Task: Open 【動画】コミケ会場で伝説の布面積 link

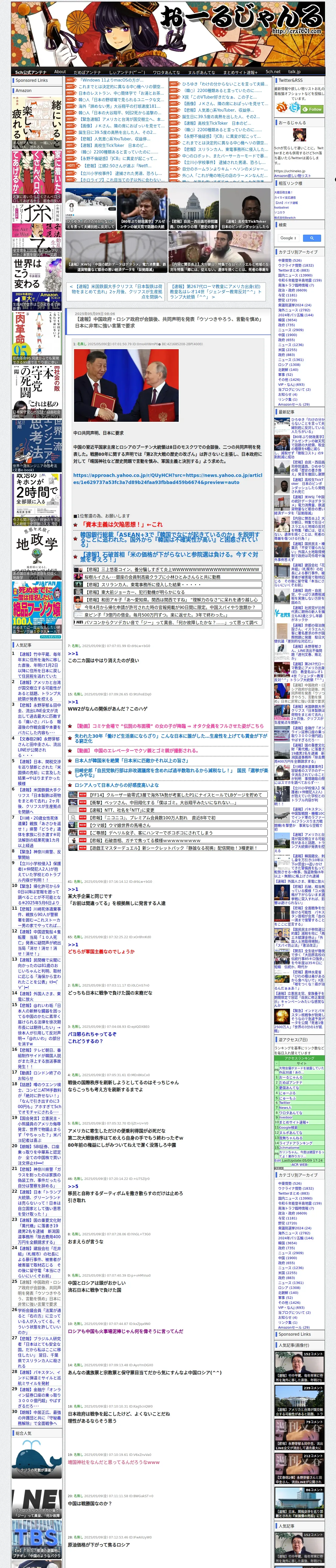Action: click(170, 726)
